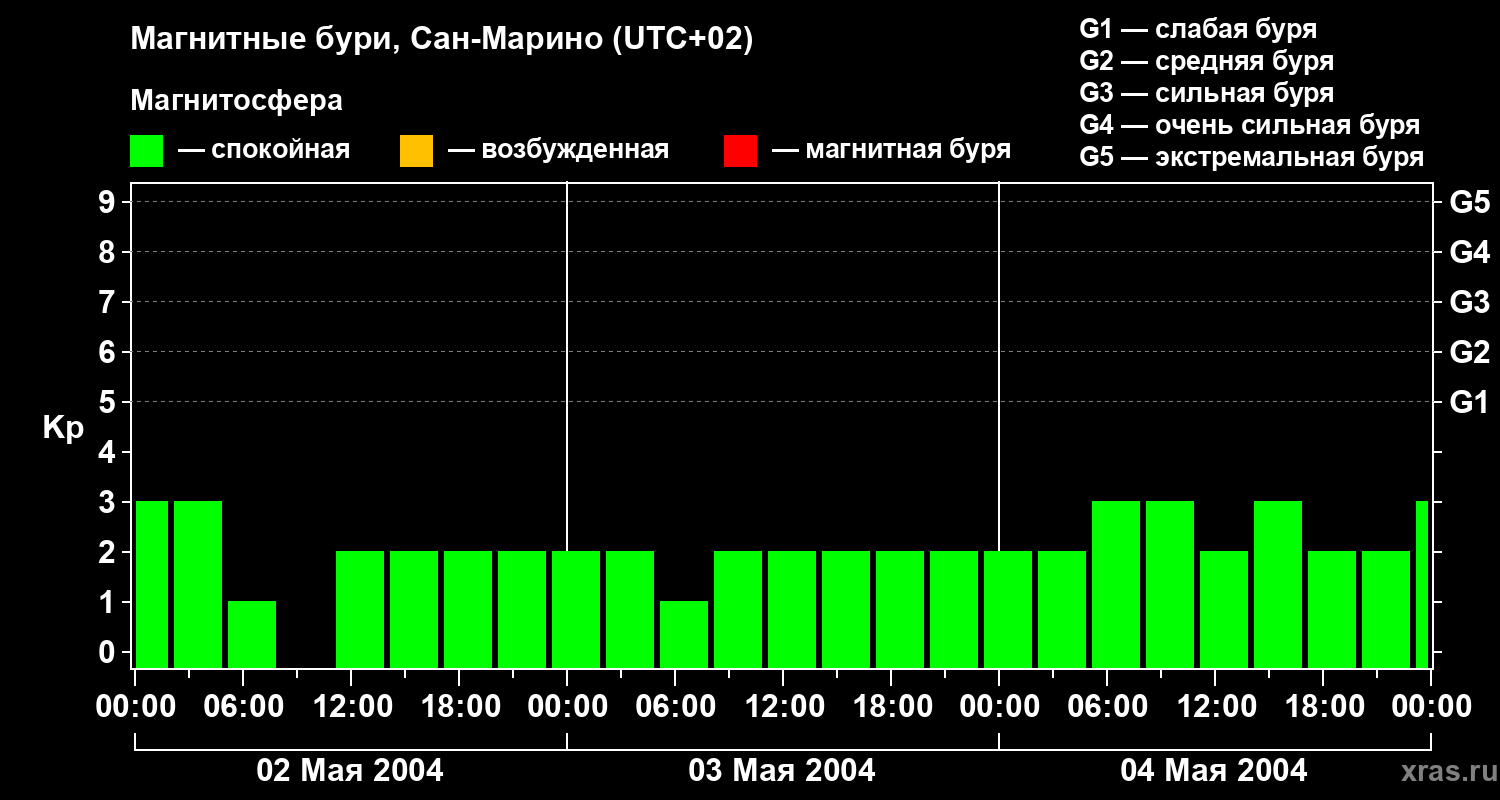Click the '18:00' time label above 03 Мая
Screen dimensions: 1500x800
[x=891, y=707]
